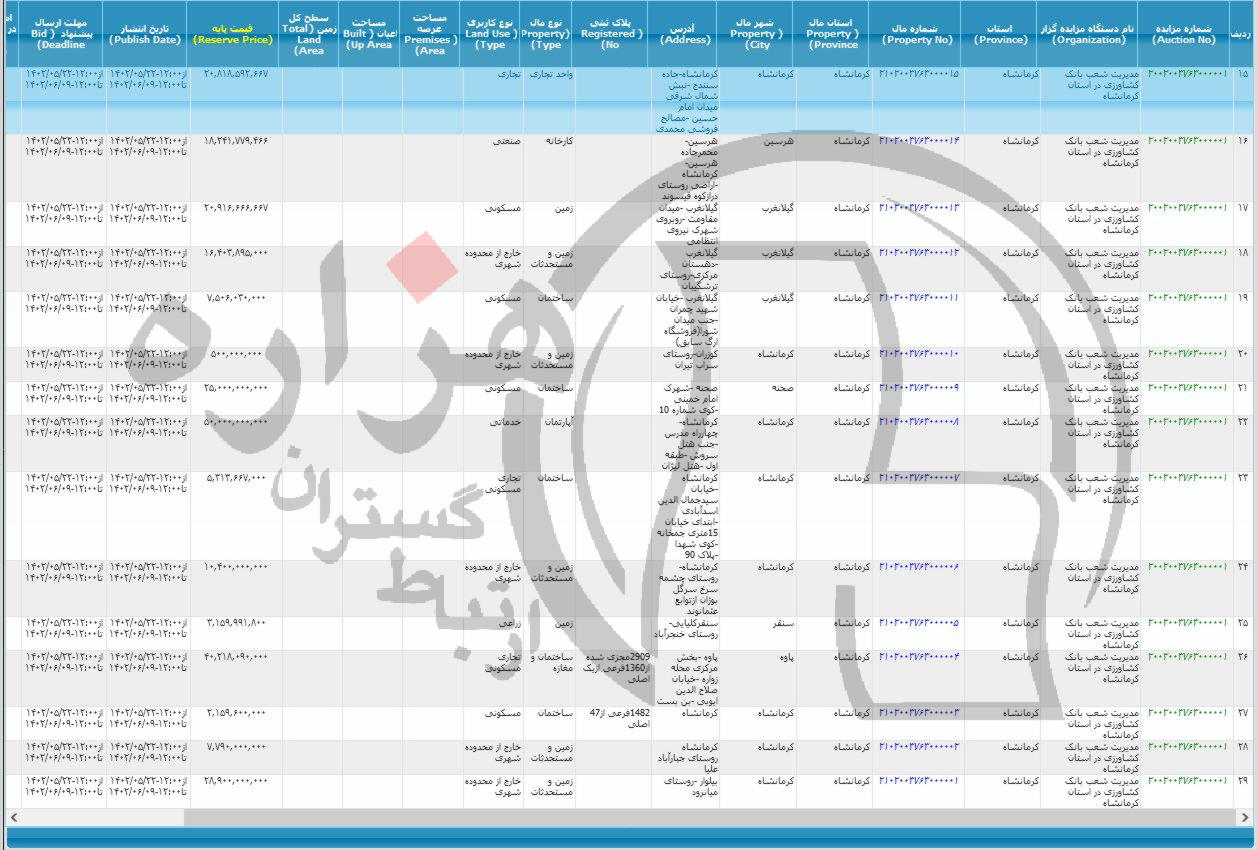Open the property number link for the Sonqor farmland row
This screenshot has width=1258, height=850.
pyautogui.click(x=918, y=625)
